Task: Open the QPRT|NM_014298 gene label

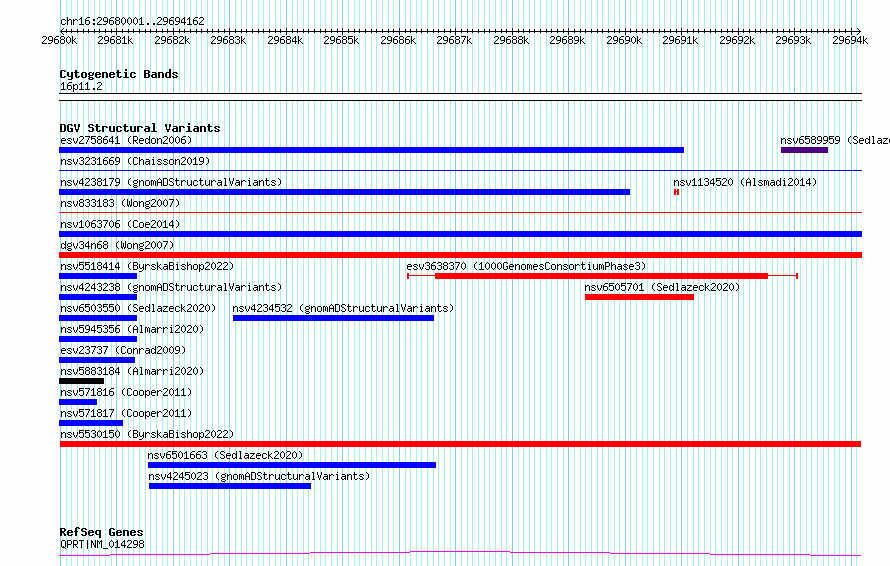Action: [102, 544]
